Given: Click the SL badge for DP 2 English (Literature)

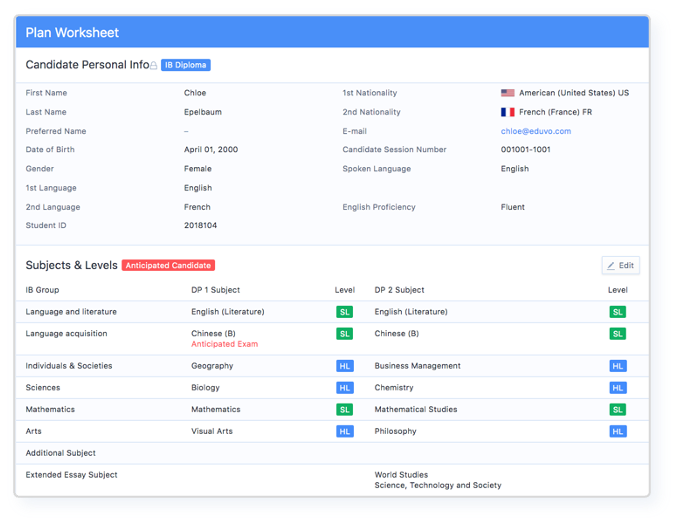Looking at the screenshot, I should tap(617, 312).
